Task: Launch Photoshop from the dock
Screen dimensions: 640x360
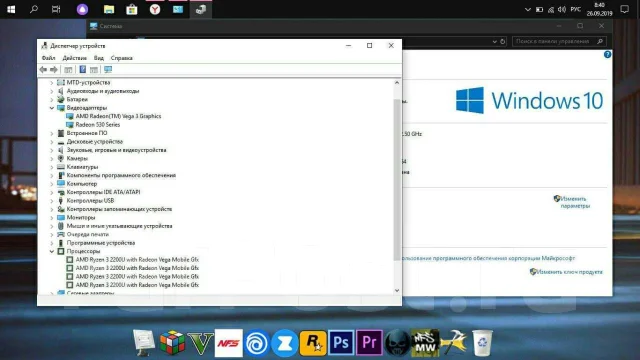Action: pos(341,343)
